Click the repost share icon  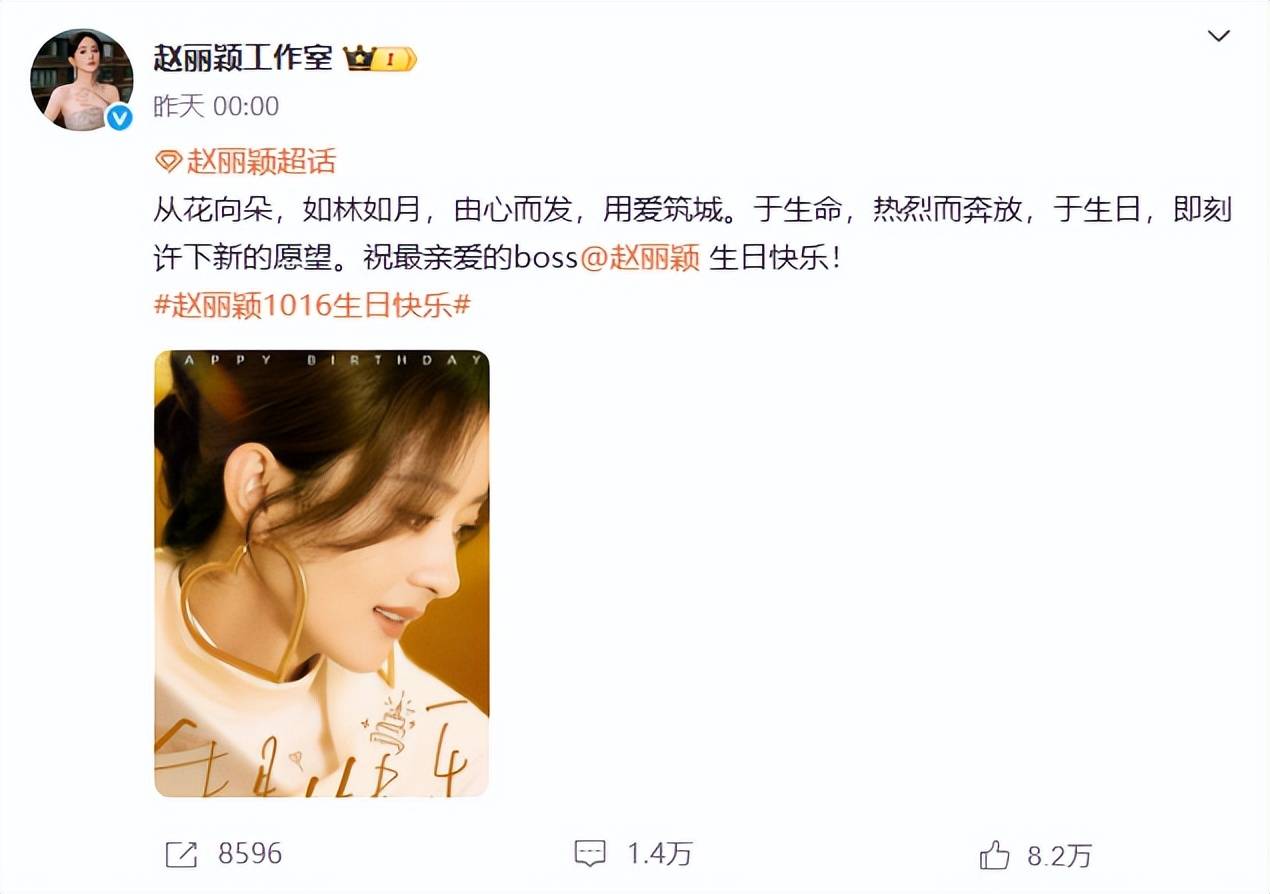180,854
